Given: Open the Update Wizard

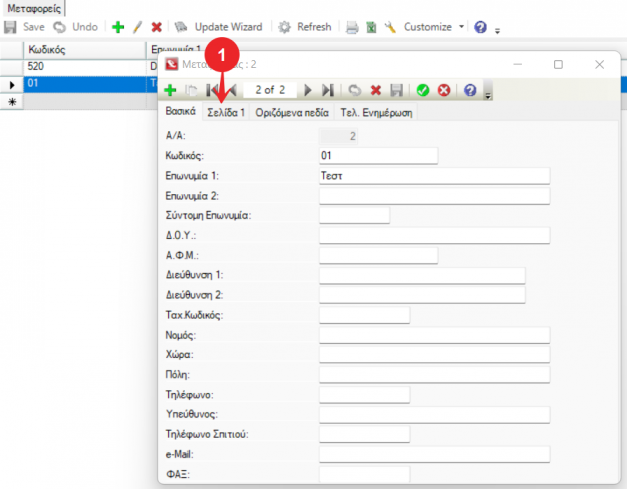Looking at the screenshot, I should [x=219, y=27].
